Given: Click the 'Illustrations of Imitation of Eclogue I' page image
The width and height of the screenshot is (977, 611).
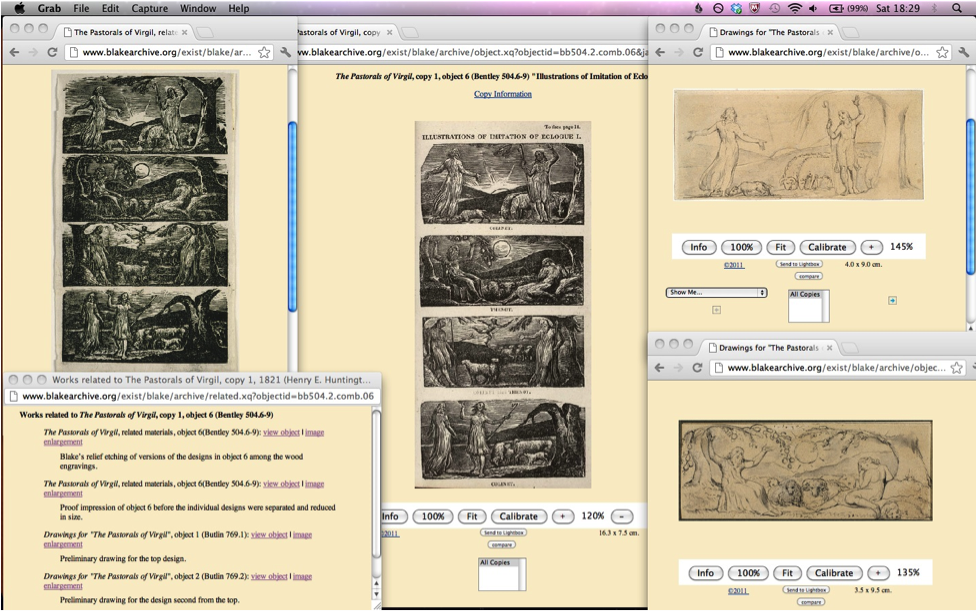Looking at the screenshot, I should (x=503, y=305).
